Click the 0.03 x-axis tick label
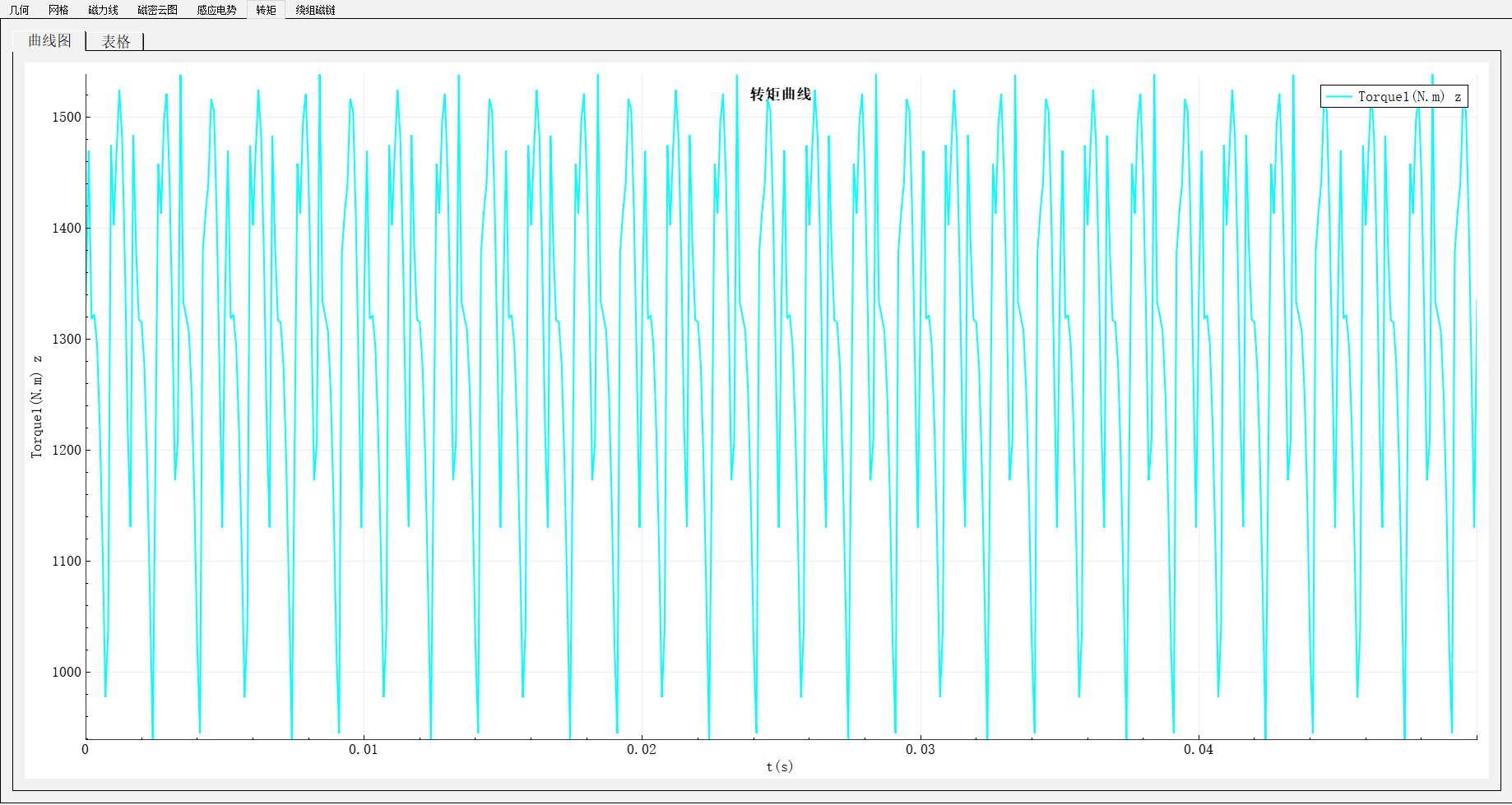Viewport: 1512px width, 805px height. (921, 749)
